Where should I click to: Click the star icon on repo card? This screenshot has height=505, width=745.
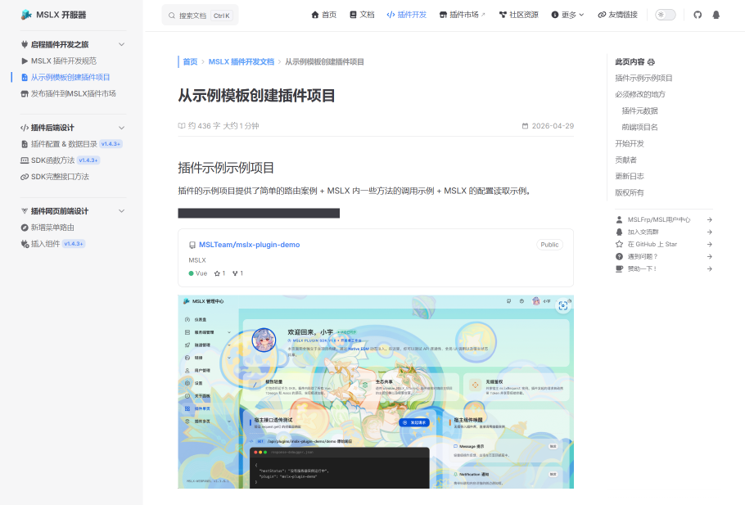(x=217, y=273)
